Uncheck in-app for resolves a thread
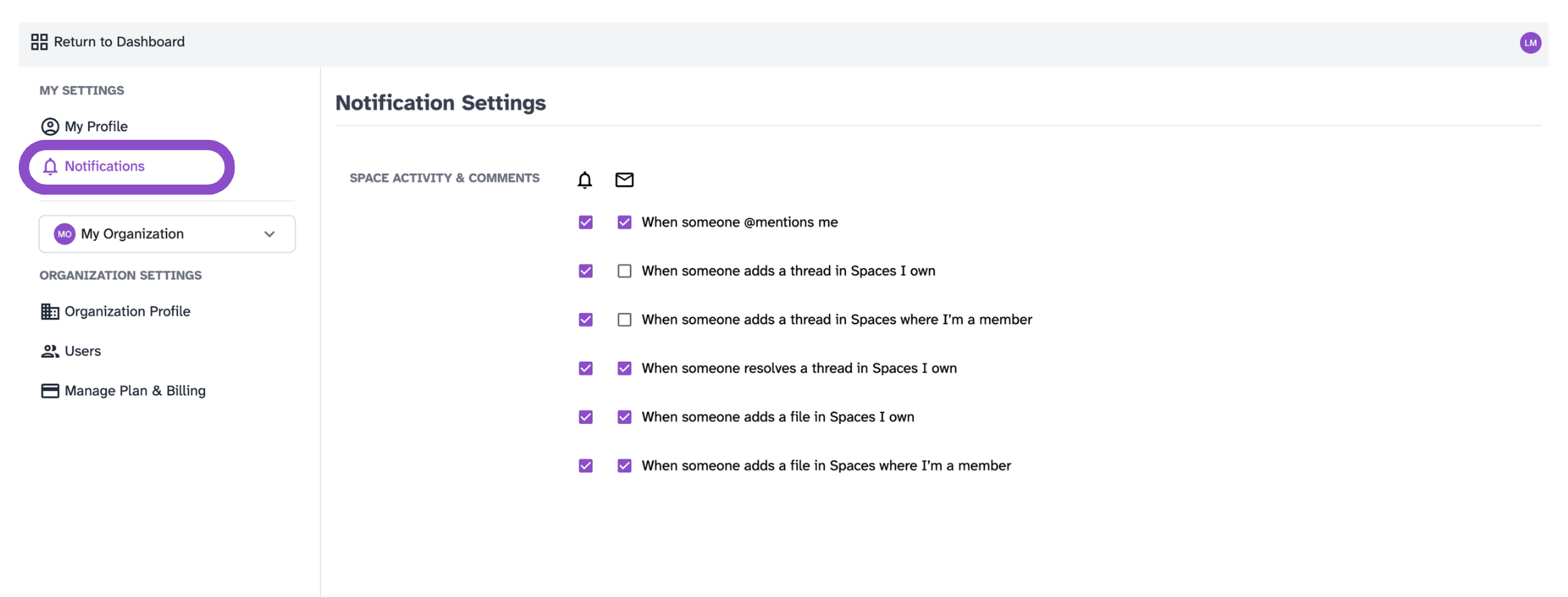 tap(586, 368)
